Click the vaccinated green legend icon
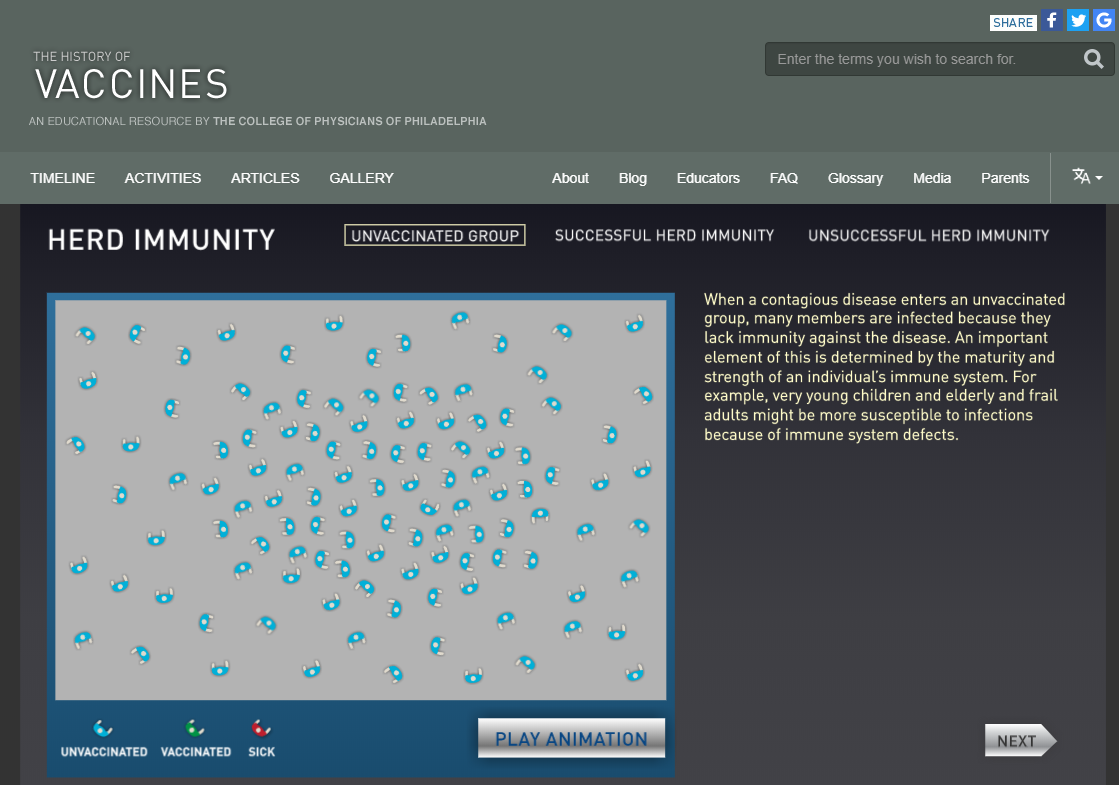1119x785 pixels. coord(195,728)
